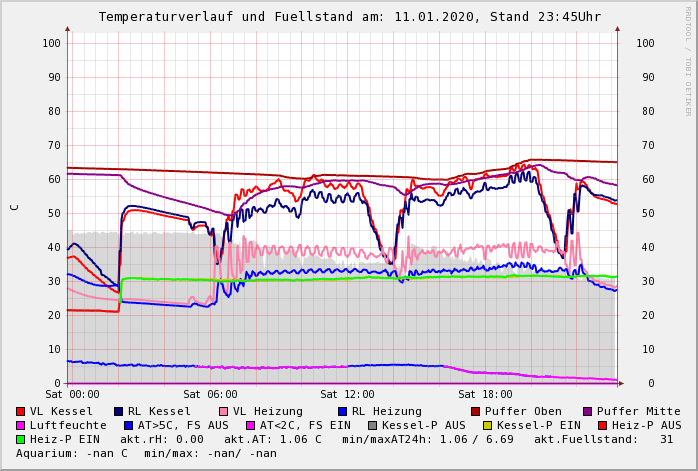Select the green Heiz-P EIN legend swatch
The image size is (698, 471).
pyautogui.click(x=21, y=439)
